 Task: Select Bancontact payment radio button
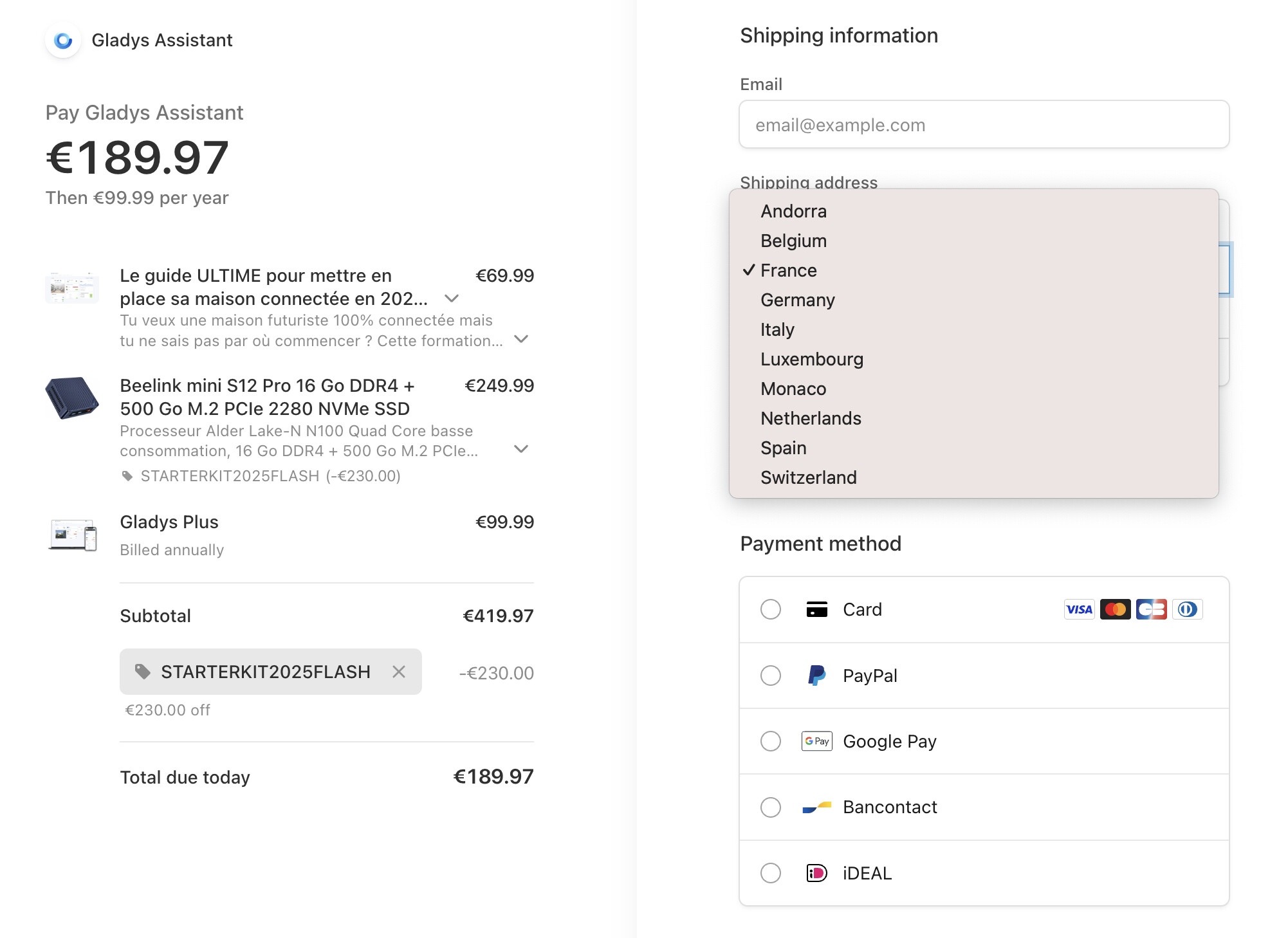(770, 807)
